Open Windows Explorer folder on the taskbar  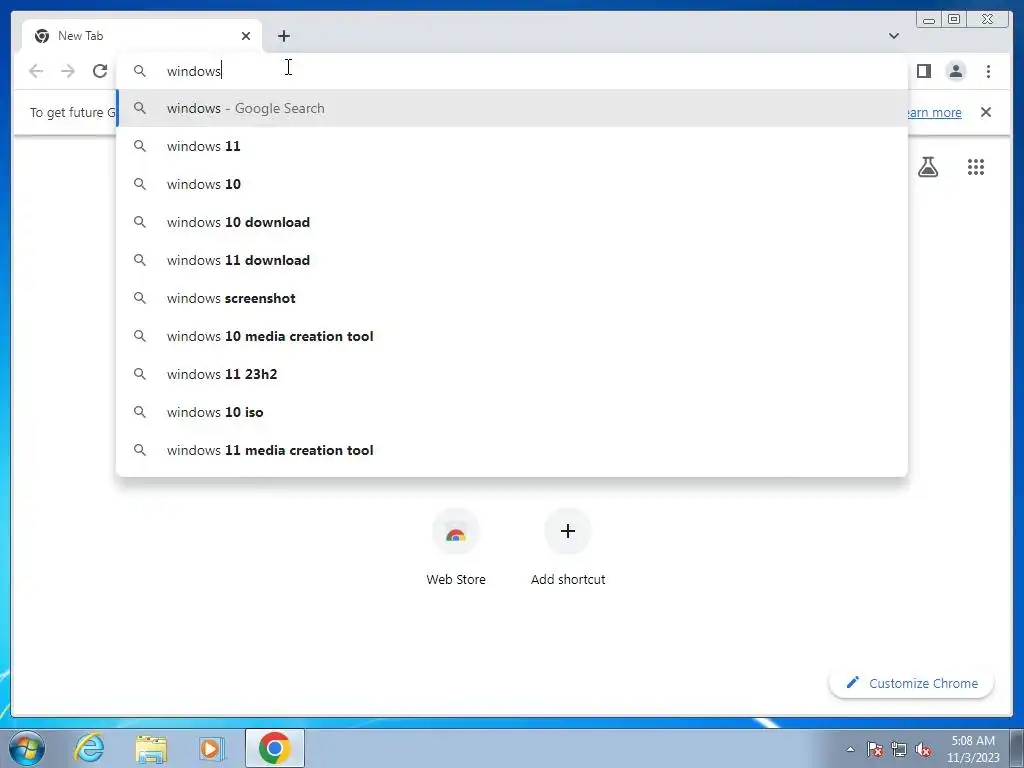(x=151, y=748)
